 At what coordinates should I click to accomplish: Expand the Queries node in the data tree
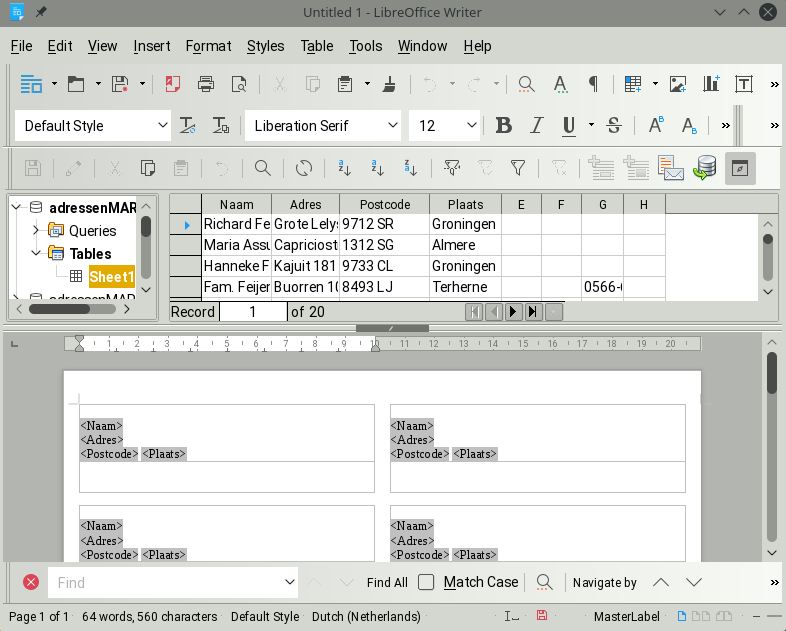36,231
